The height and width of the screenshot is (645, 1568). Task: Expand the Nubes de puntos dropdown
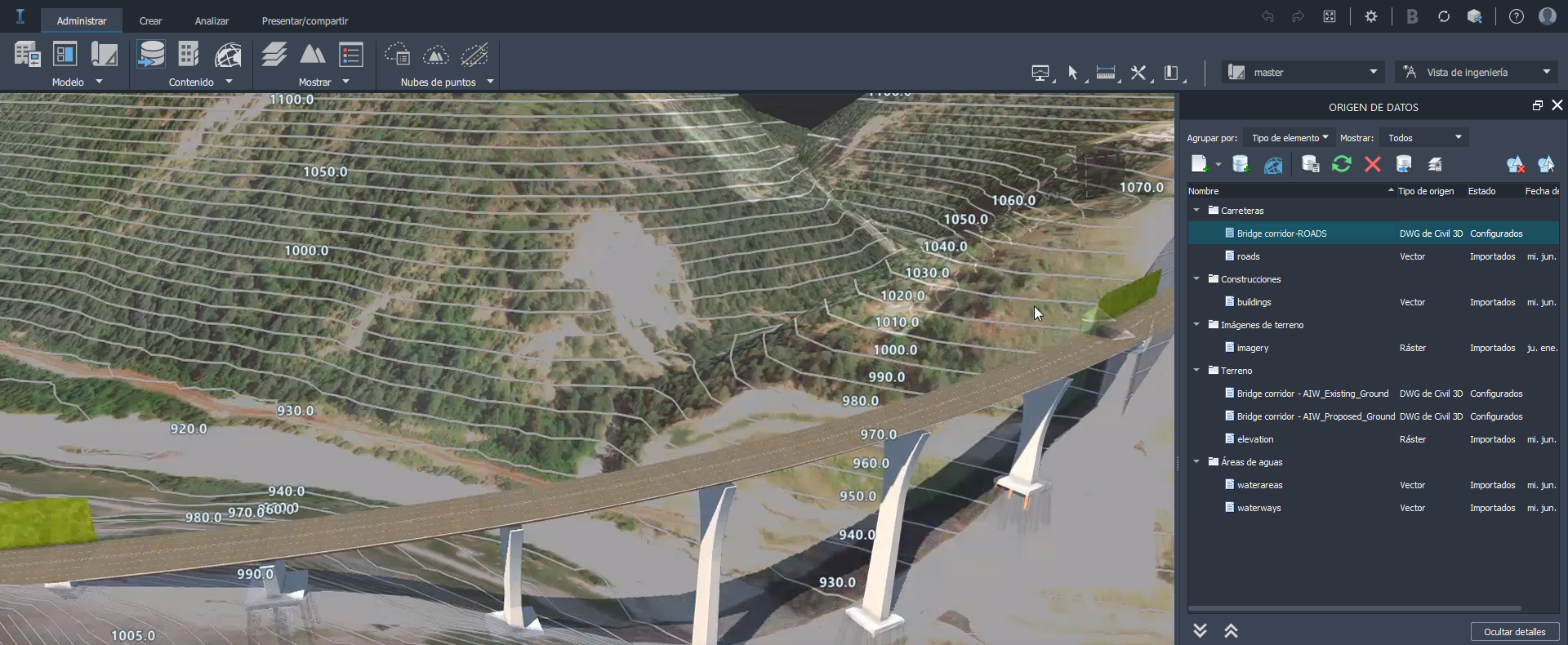tap(490, 82)
